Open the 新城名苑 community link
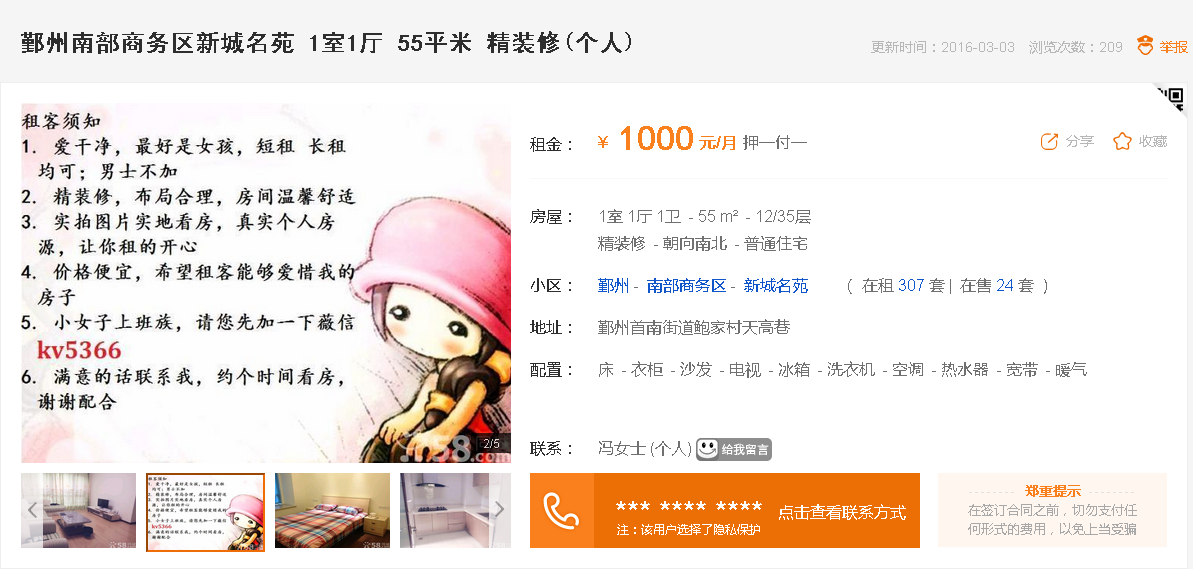This screenshot has height=569, width=1193. [x=775, y=286]
